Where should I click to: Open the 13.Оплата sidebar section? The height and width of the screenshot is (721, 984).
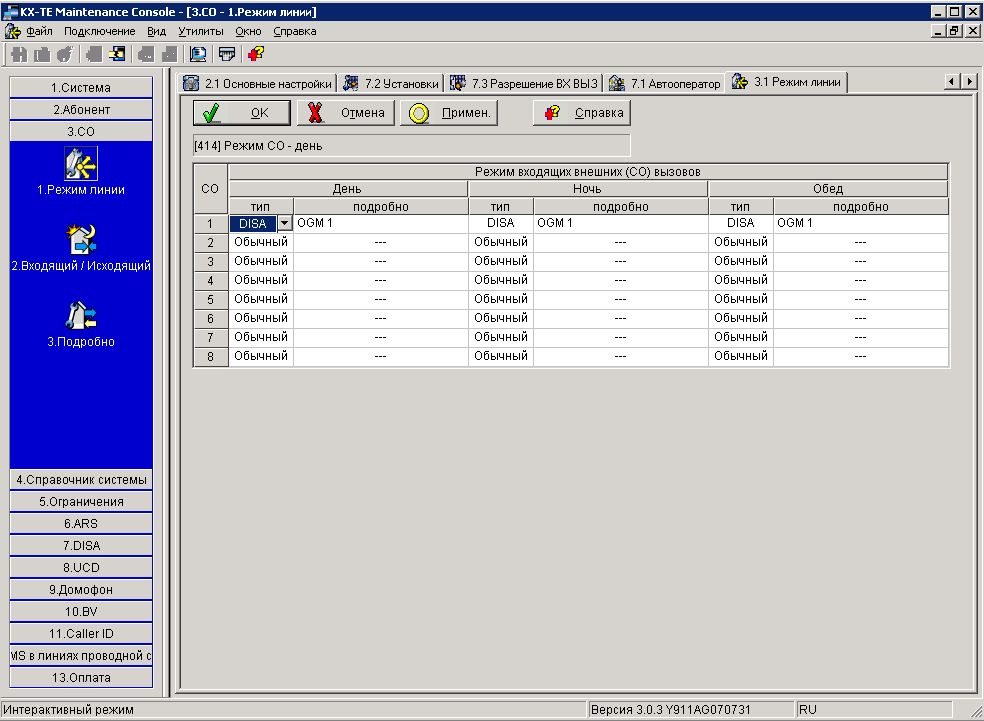tap(81, 678)
